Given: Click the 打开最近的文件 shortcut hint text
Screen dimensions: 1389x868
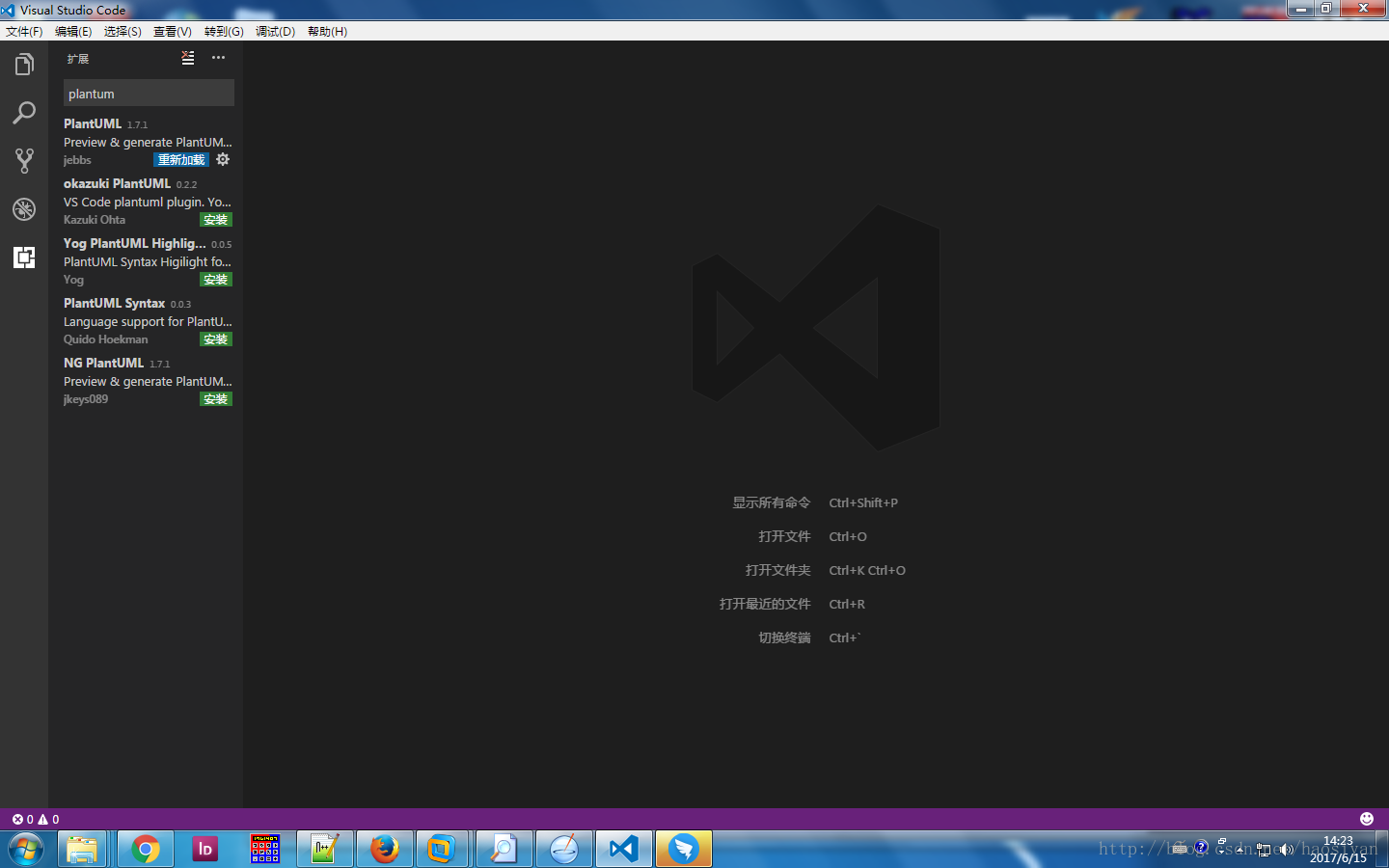Looking at the screenshot, I should tap(765, 604).
